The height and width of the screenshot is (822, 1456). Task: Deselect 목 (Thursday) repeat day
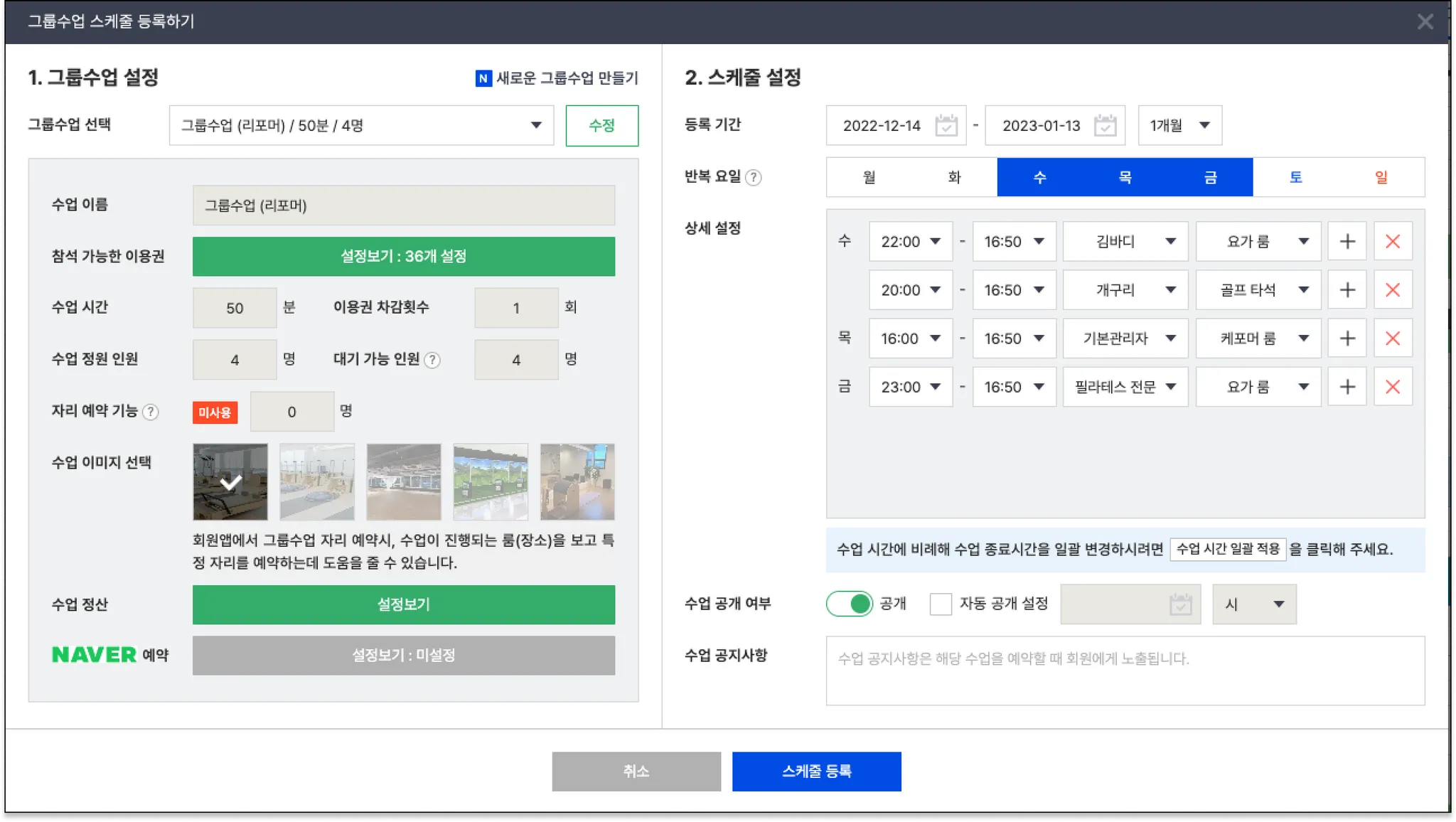pos(1125,177)
